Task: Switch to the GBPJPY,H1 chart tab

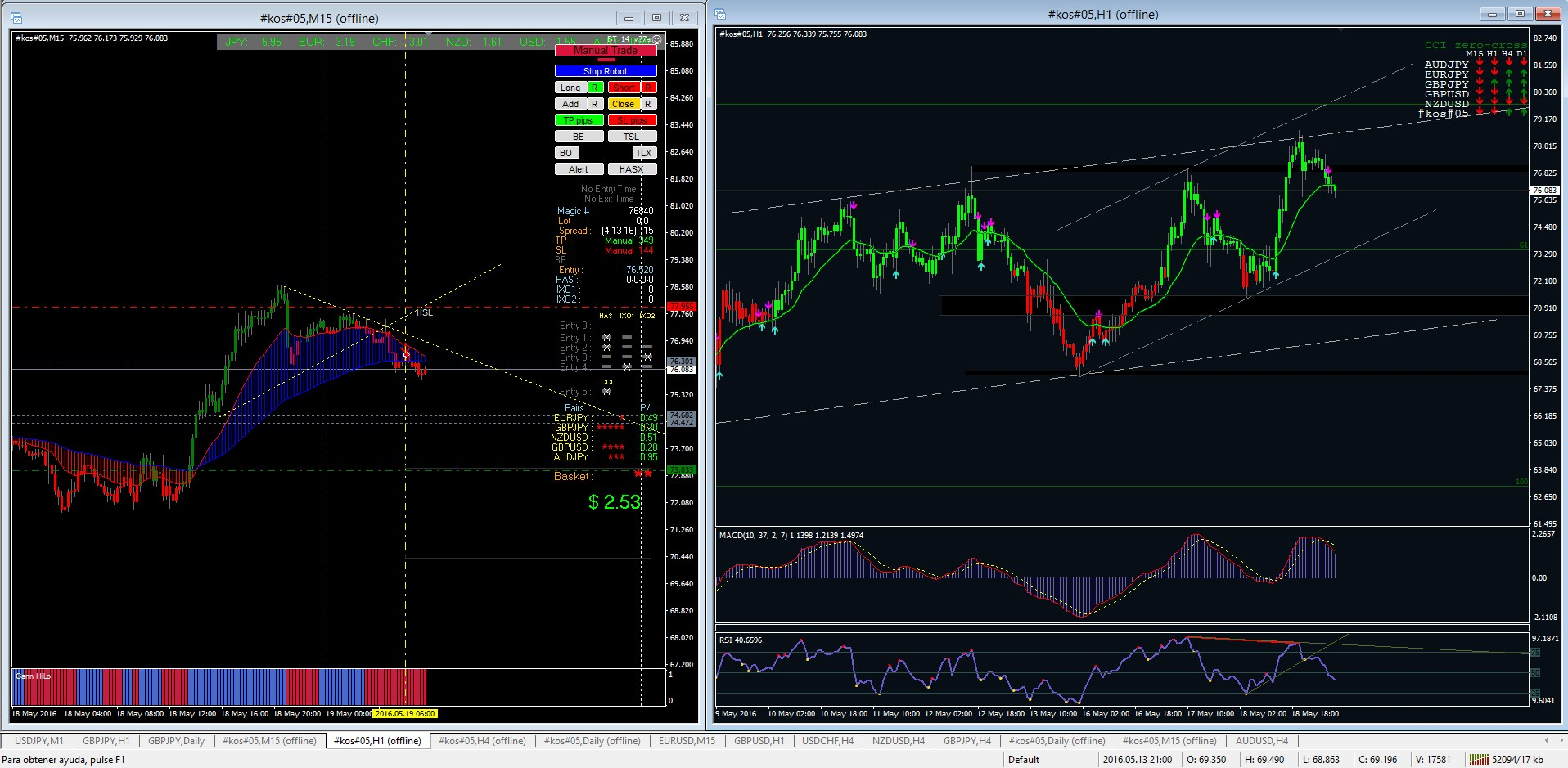Action: (x=106, y=740)
